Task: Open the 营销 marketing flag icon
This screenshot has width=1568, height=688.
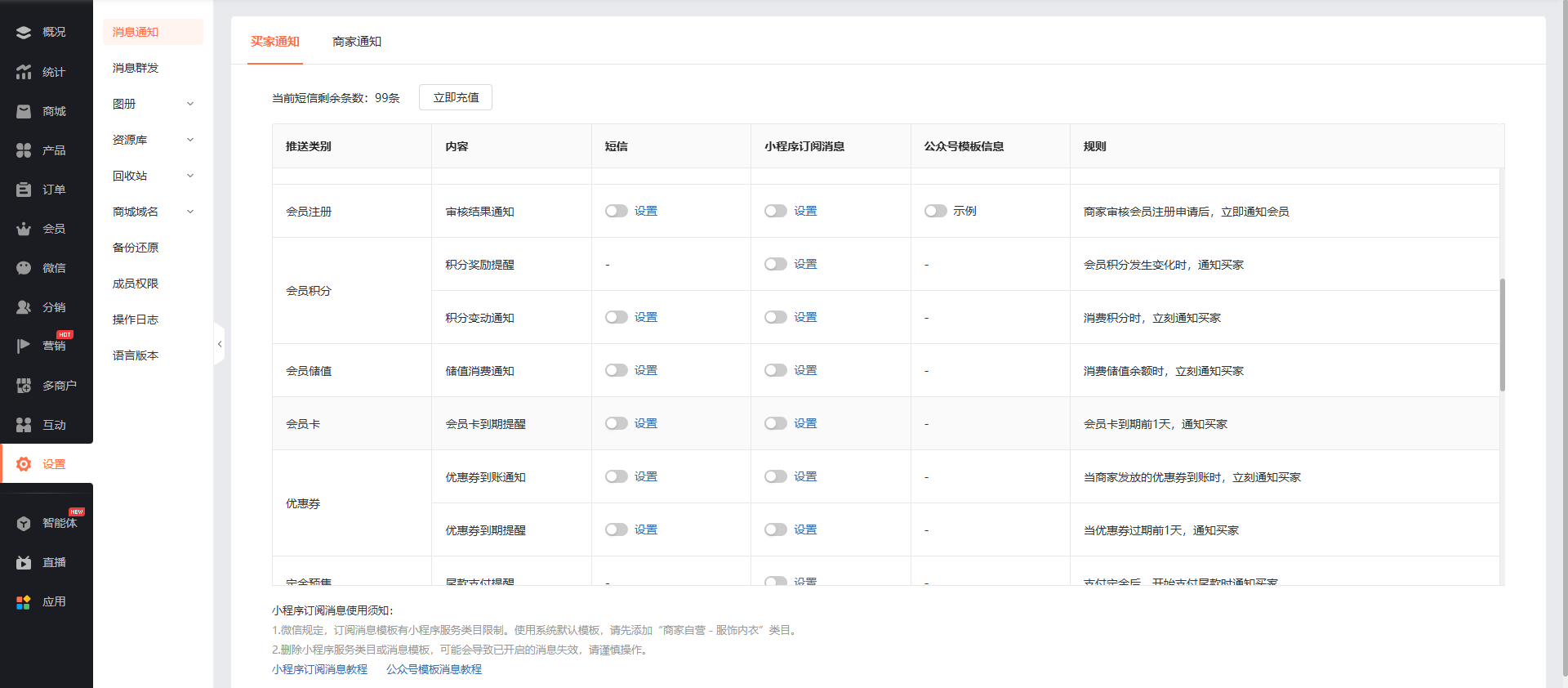Action: point(24,346)
